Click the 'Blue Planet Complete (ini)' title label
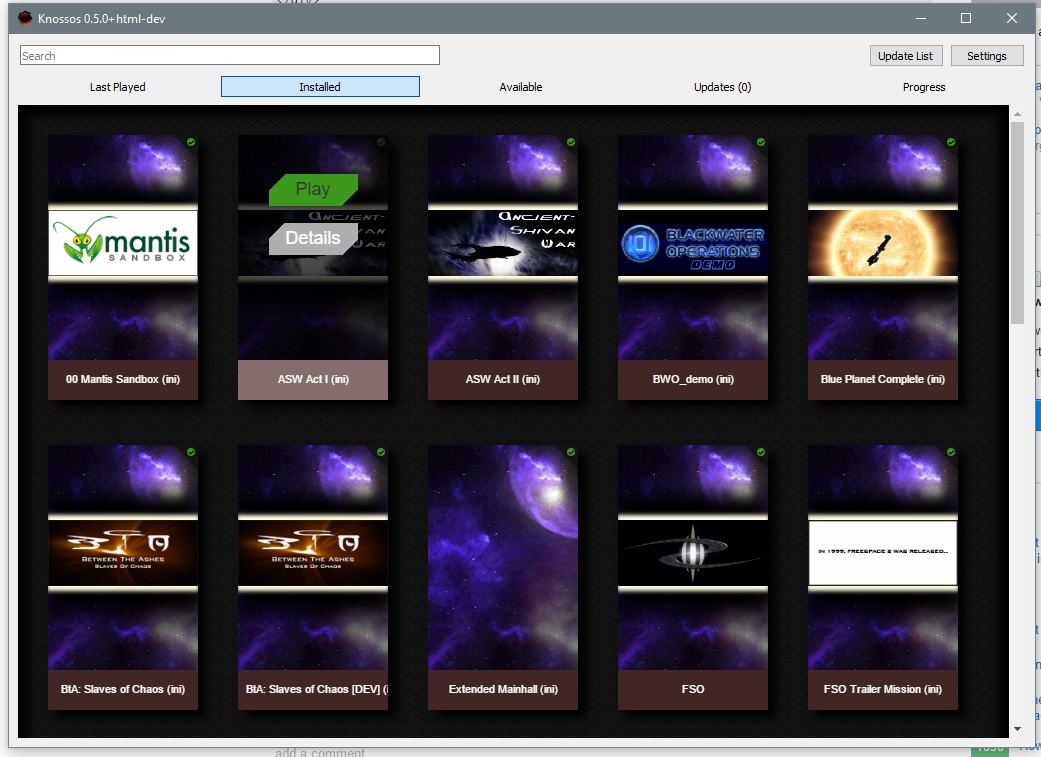The height and width of the screenshot is (757, 1041). pyautogui.click(x=882, y=379)
